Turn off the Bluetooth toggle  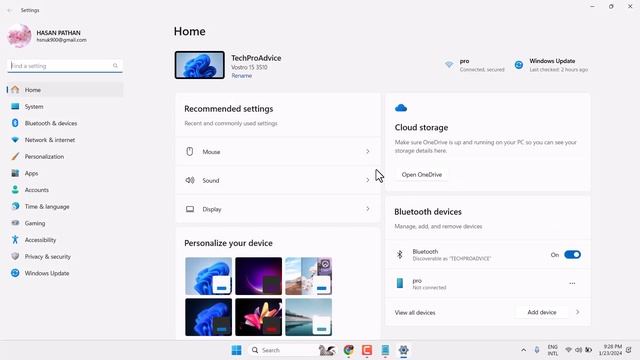click(x=572, y=255)
